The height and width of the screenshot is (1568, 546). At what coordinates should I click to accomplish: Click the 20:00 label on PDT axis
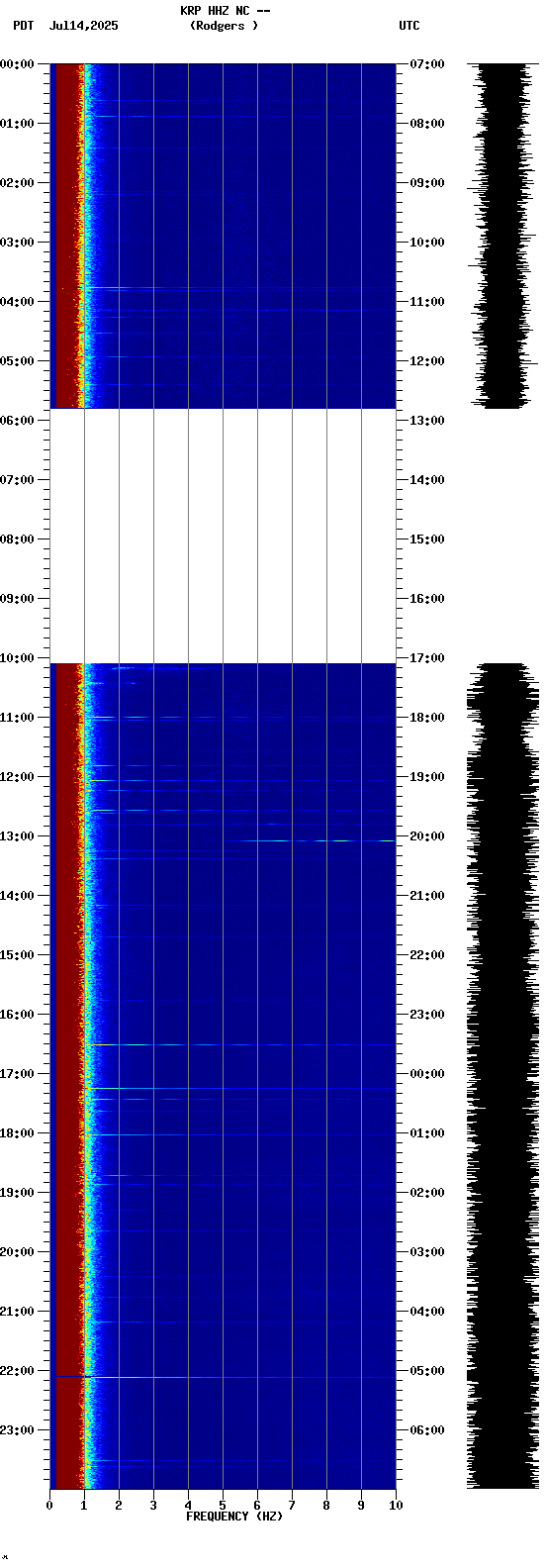(x=18, y=1252)
